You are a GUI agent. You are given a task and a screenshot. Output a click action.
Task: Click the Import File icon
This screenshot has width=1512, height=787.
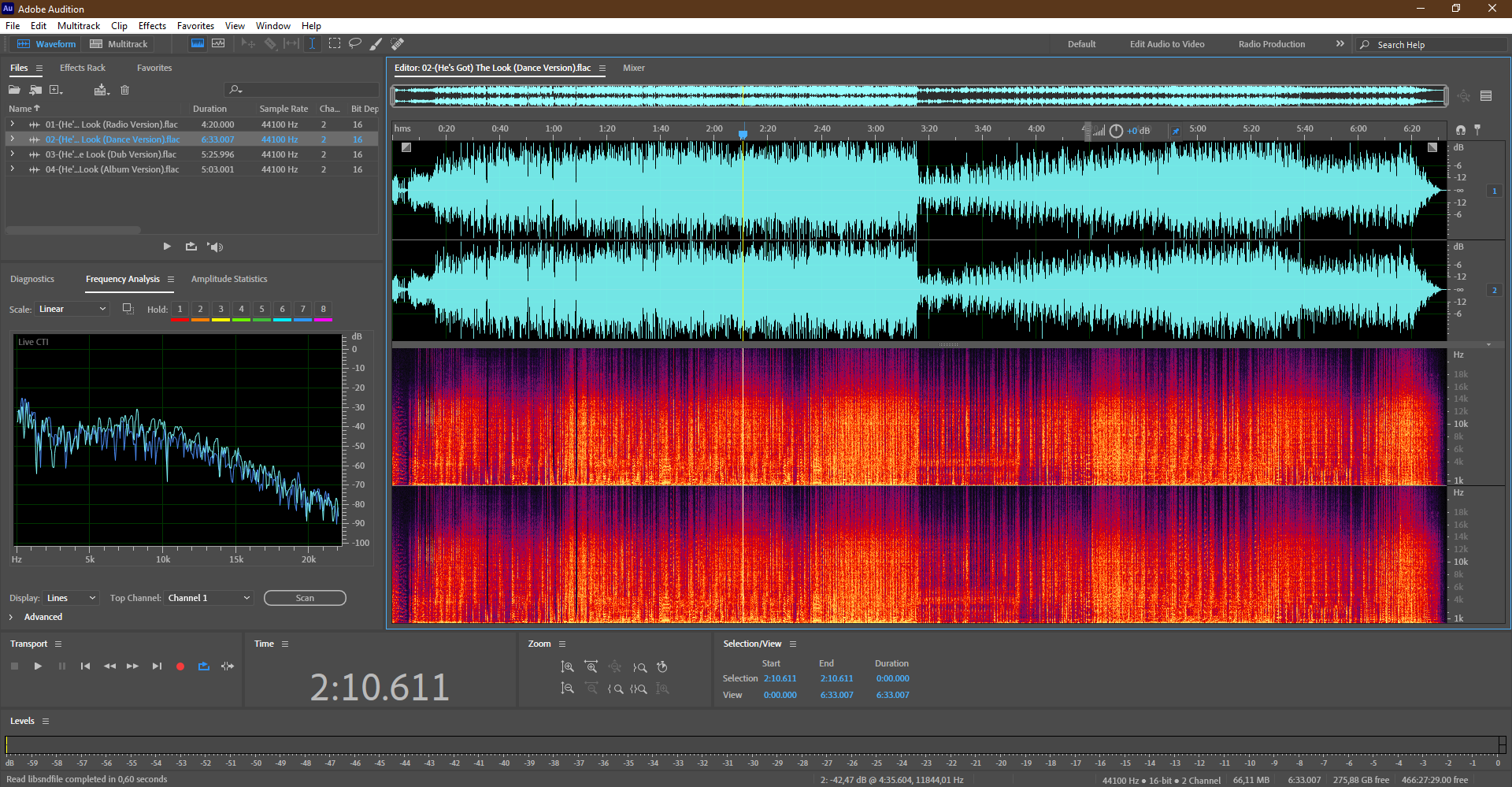(x=35, y=90)
